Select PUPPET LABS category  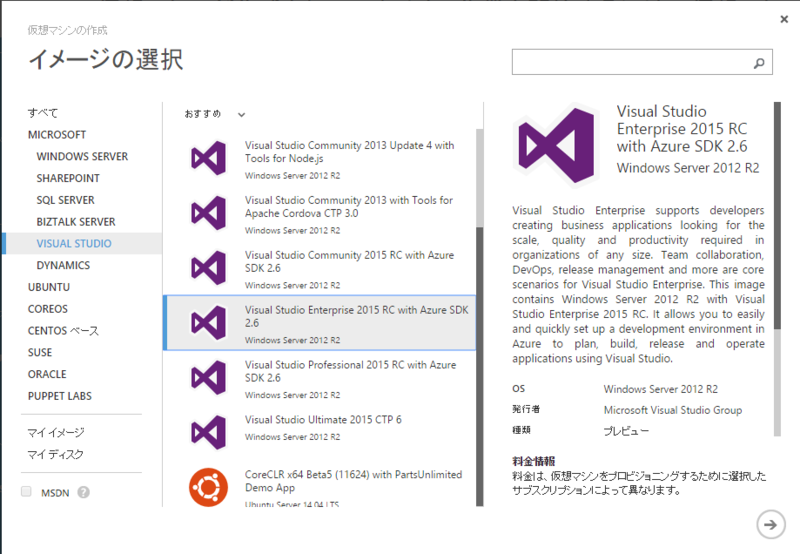coord(60,396)
